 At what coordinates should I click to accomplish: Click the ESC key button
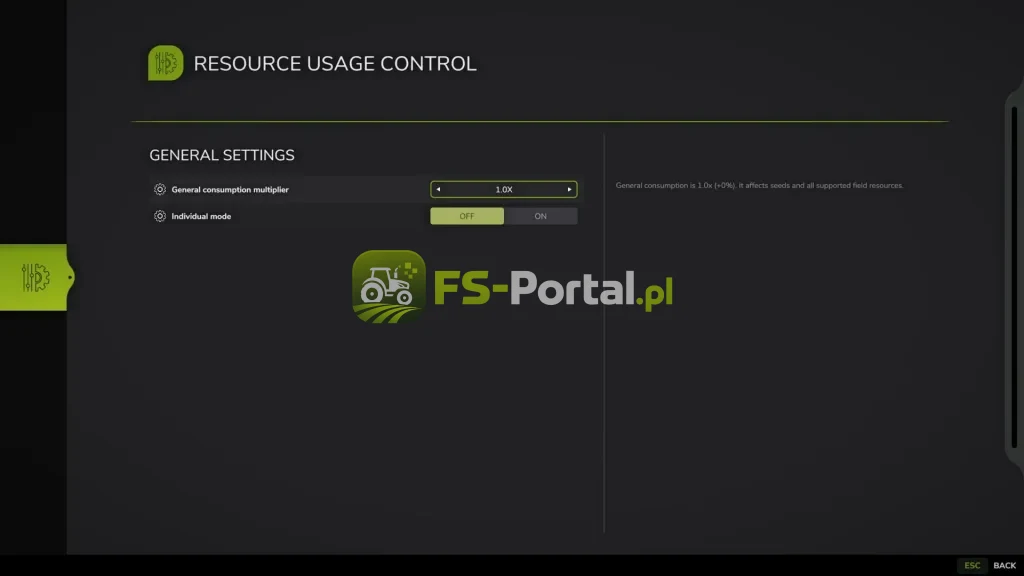972,566
